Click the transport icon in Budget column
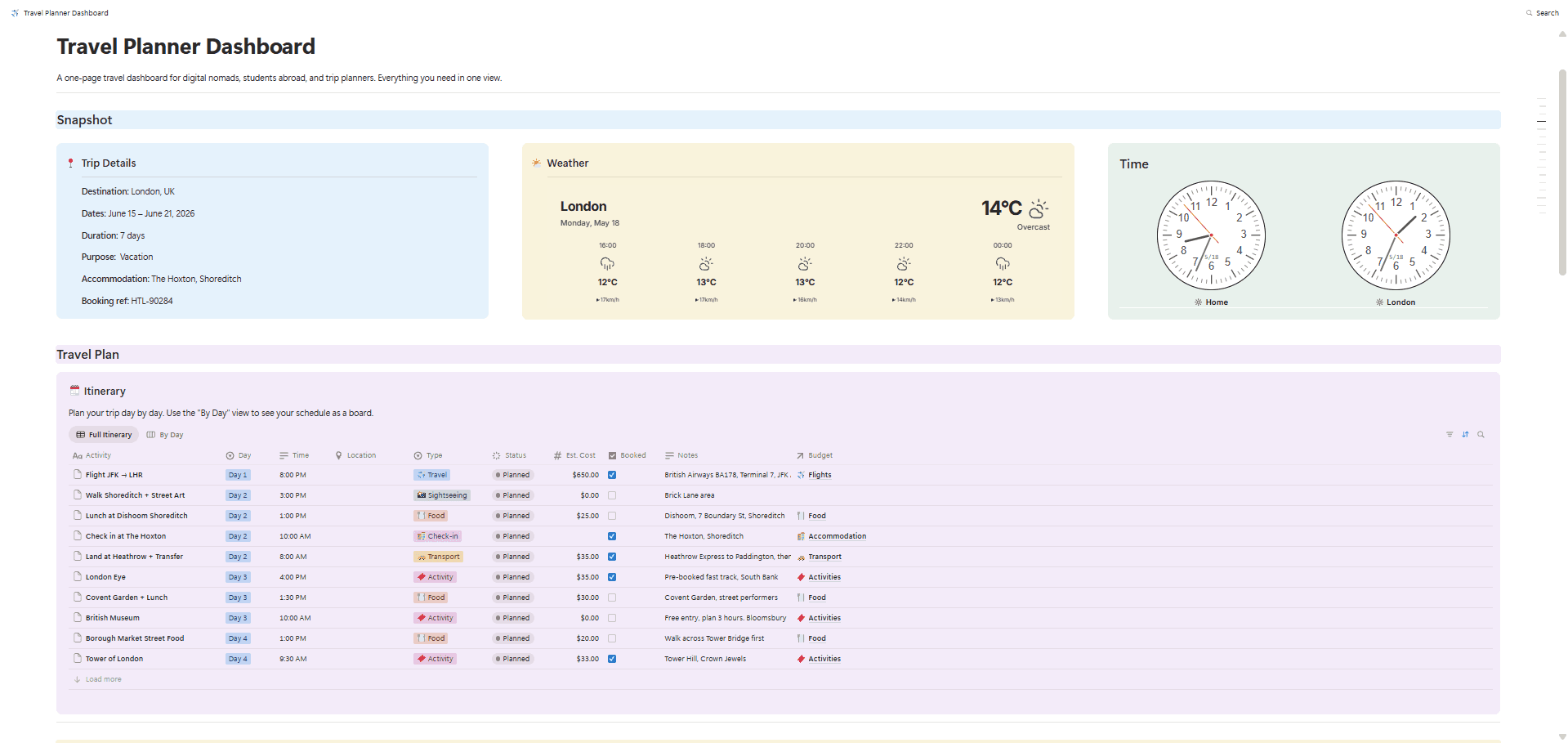 point(801,557)
